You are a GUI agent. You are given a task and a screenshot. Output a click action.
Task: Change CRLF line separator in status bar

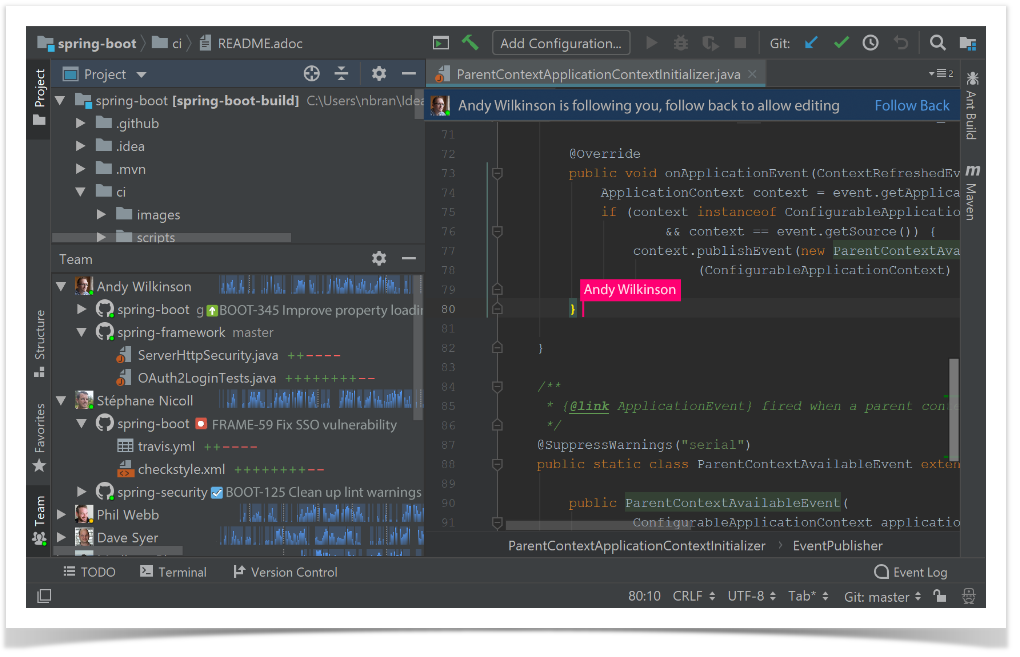pos(693,596)
